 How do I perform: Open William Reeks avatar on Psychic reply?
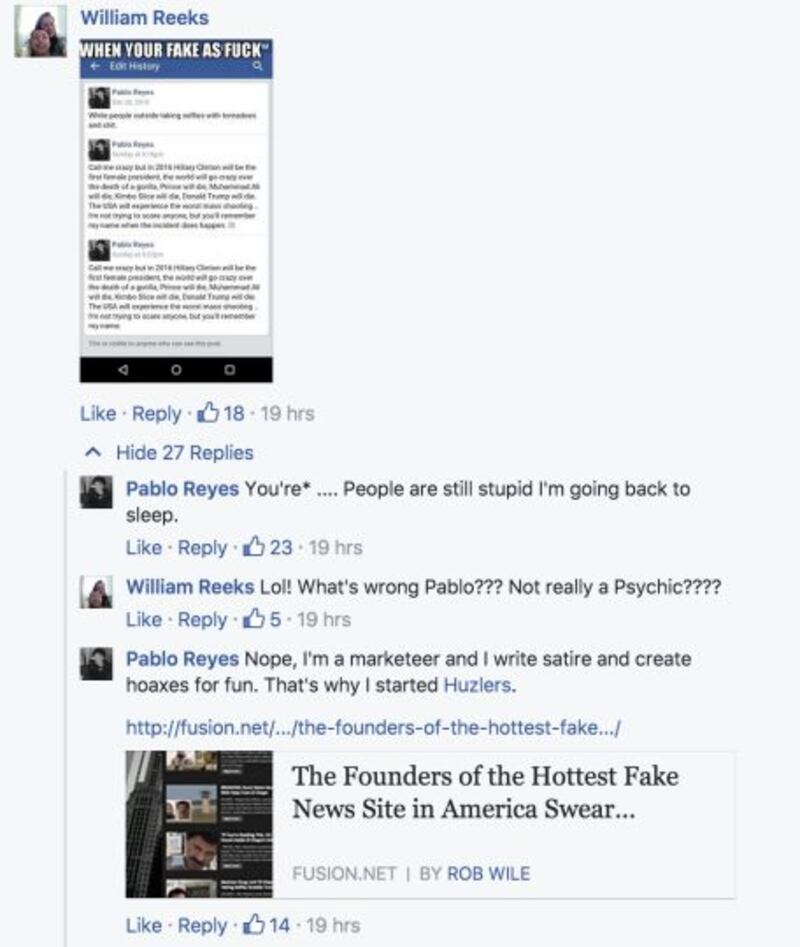tap(96, 591)
